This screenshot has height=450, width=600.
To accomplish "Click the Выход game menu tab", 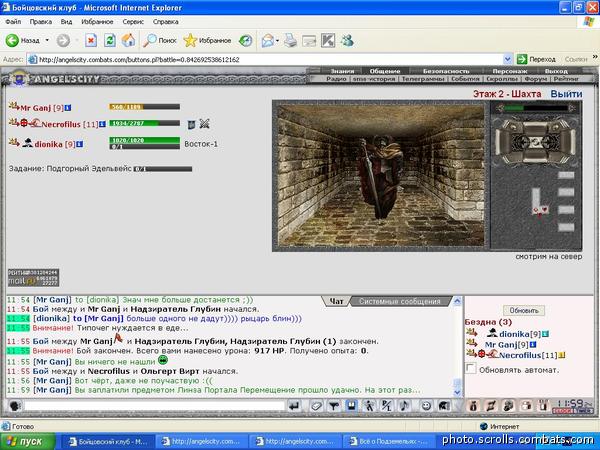I will tap(556, 71).
